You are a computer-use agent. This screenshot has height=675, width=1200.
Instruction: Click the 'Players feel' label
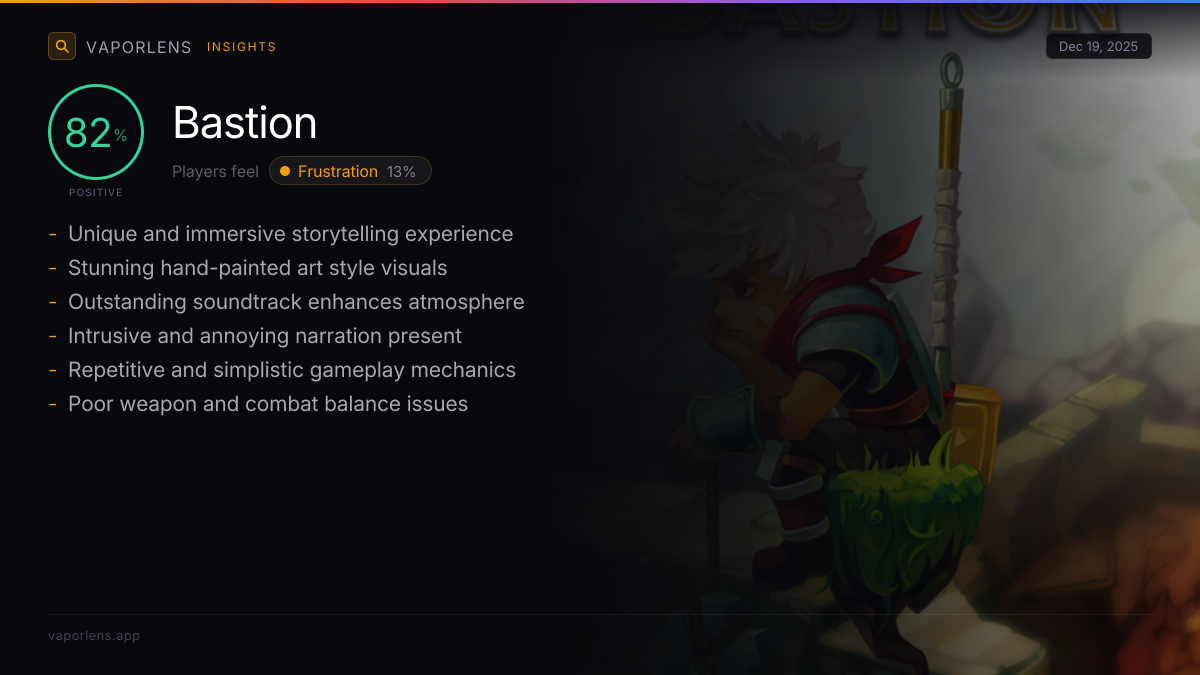click(215, 171)
